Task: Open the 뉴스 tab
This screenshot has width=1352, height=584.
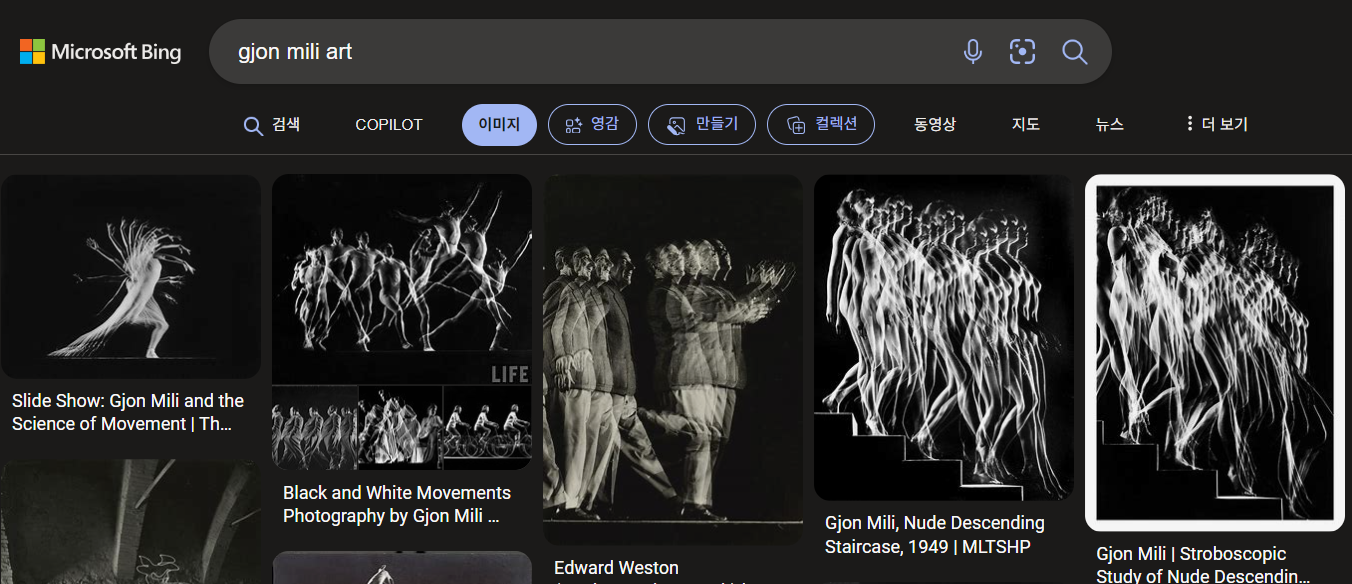Action: [x=1110, y=125]
